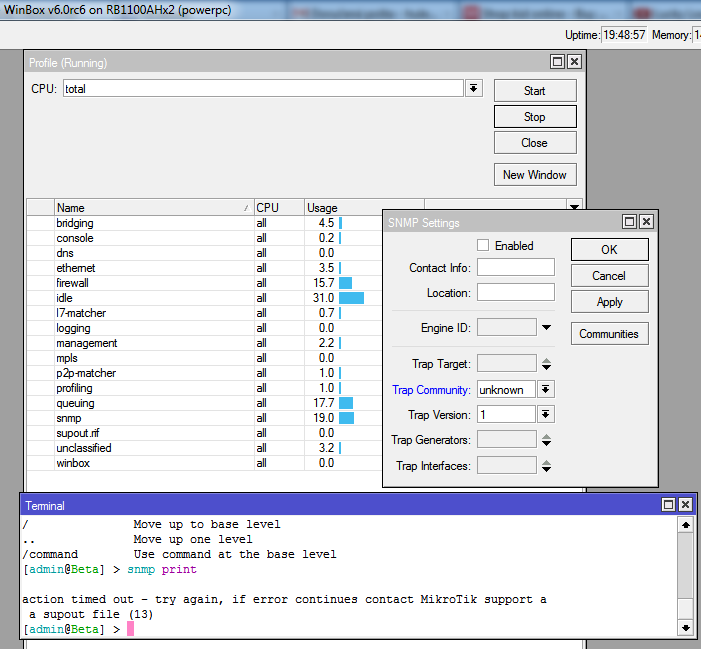This screenshot has height=649, width=701.
Task: Sort by the CPU column header
Action: [x=279, y=208]
